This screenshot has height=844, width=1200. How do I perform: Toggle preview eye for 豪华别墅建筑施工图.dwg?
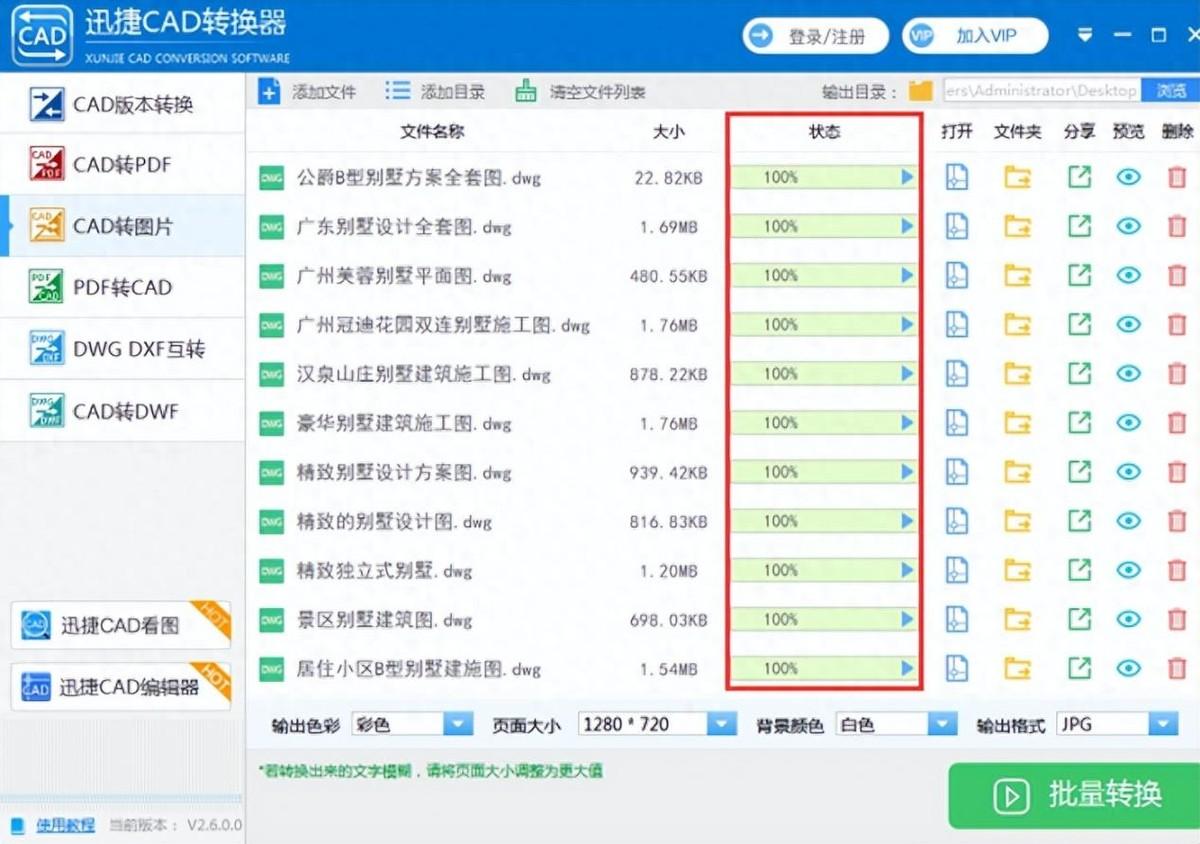(1129, 423)
